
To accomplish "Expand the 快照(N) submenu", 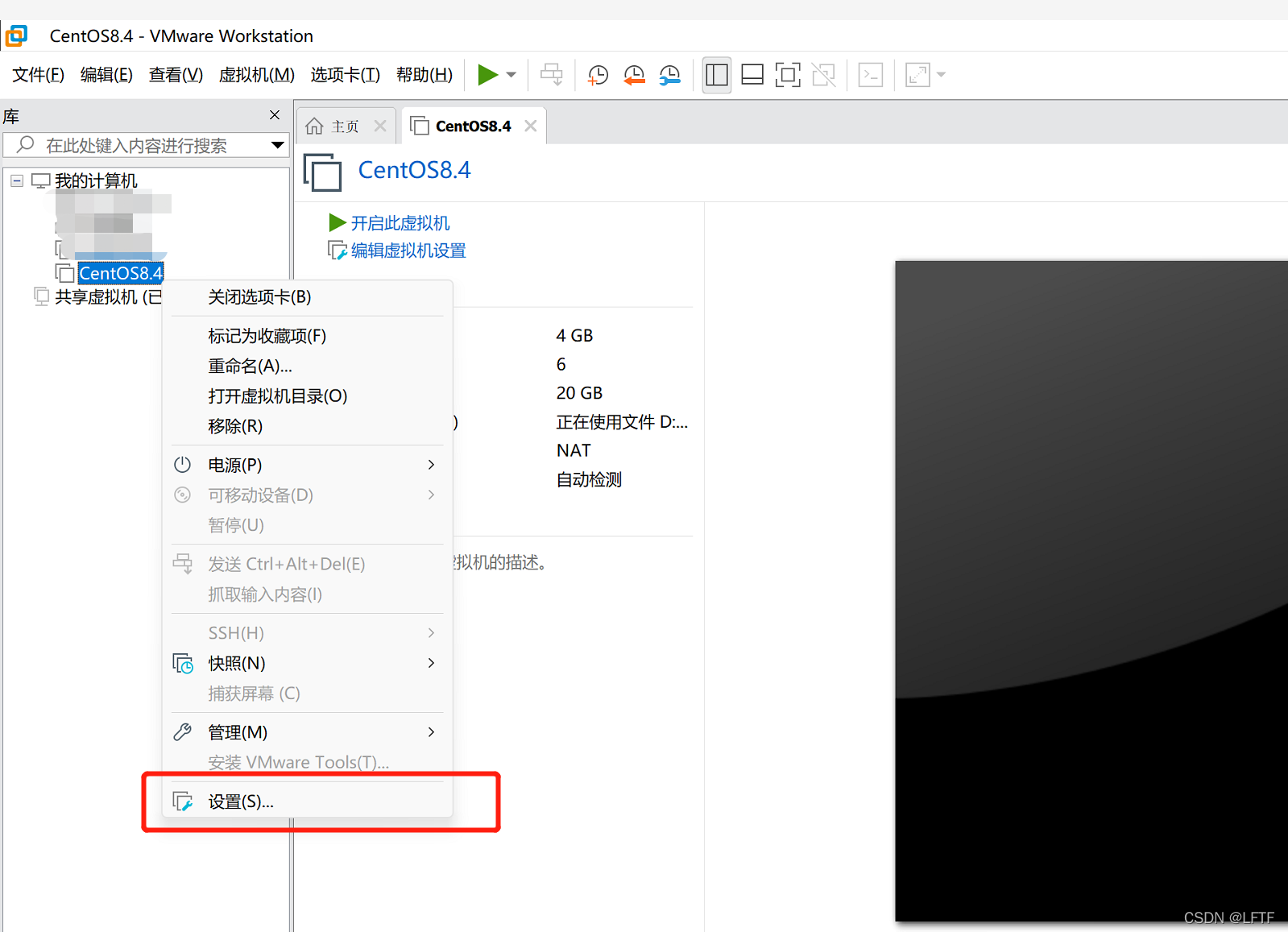I will tap(307, 663).
